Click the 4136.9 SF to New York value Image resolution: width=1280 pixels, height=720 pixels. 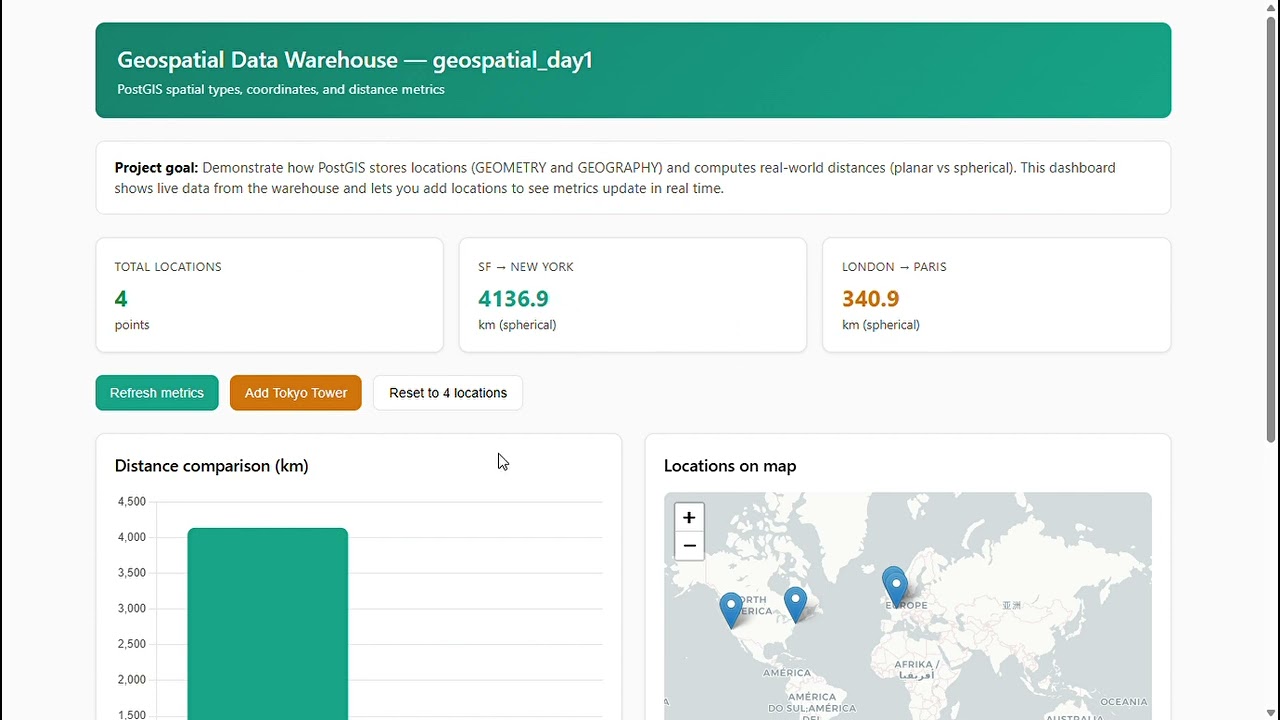coord(513,298)
